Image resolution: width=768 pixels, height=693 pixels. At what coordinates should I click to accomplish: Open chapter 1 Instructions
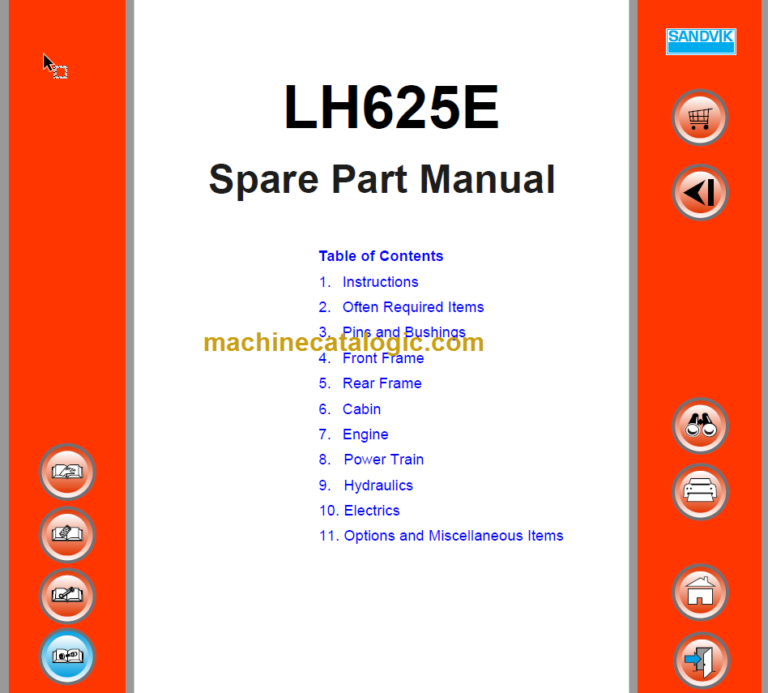point(368,282)
